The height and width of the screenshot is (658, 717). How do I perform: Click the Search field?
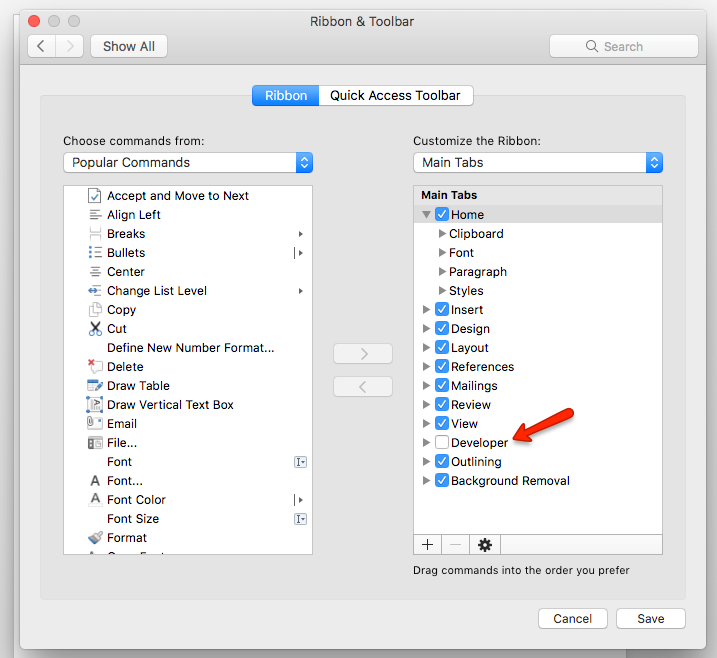click(623, 46)
